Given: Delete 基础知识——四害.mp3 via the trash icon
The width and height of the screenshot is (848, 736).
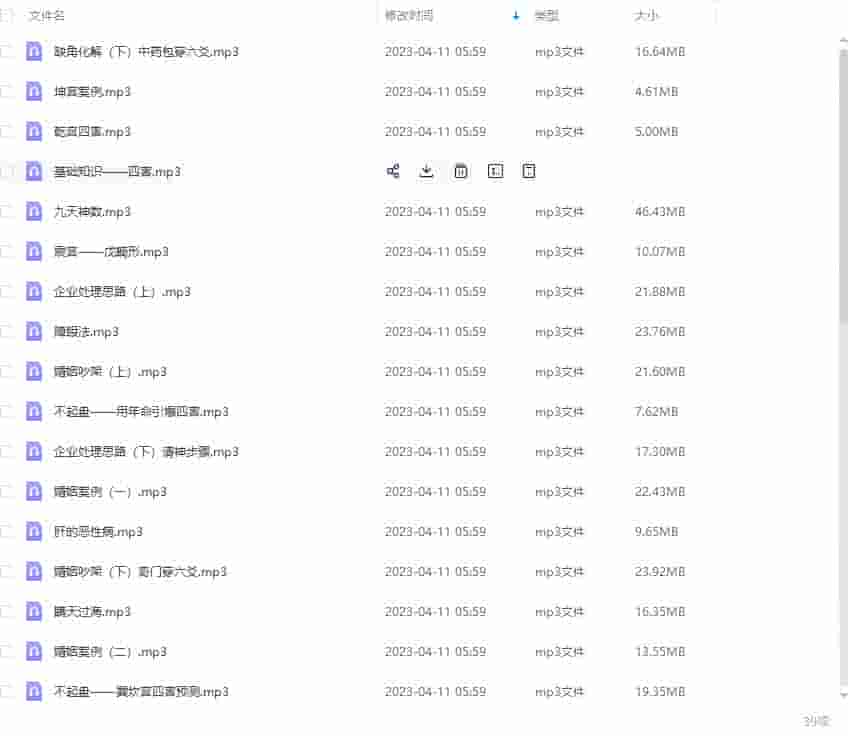Looking at the screenshot, I should click(x=460, y=171).
